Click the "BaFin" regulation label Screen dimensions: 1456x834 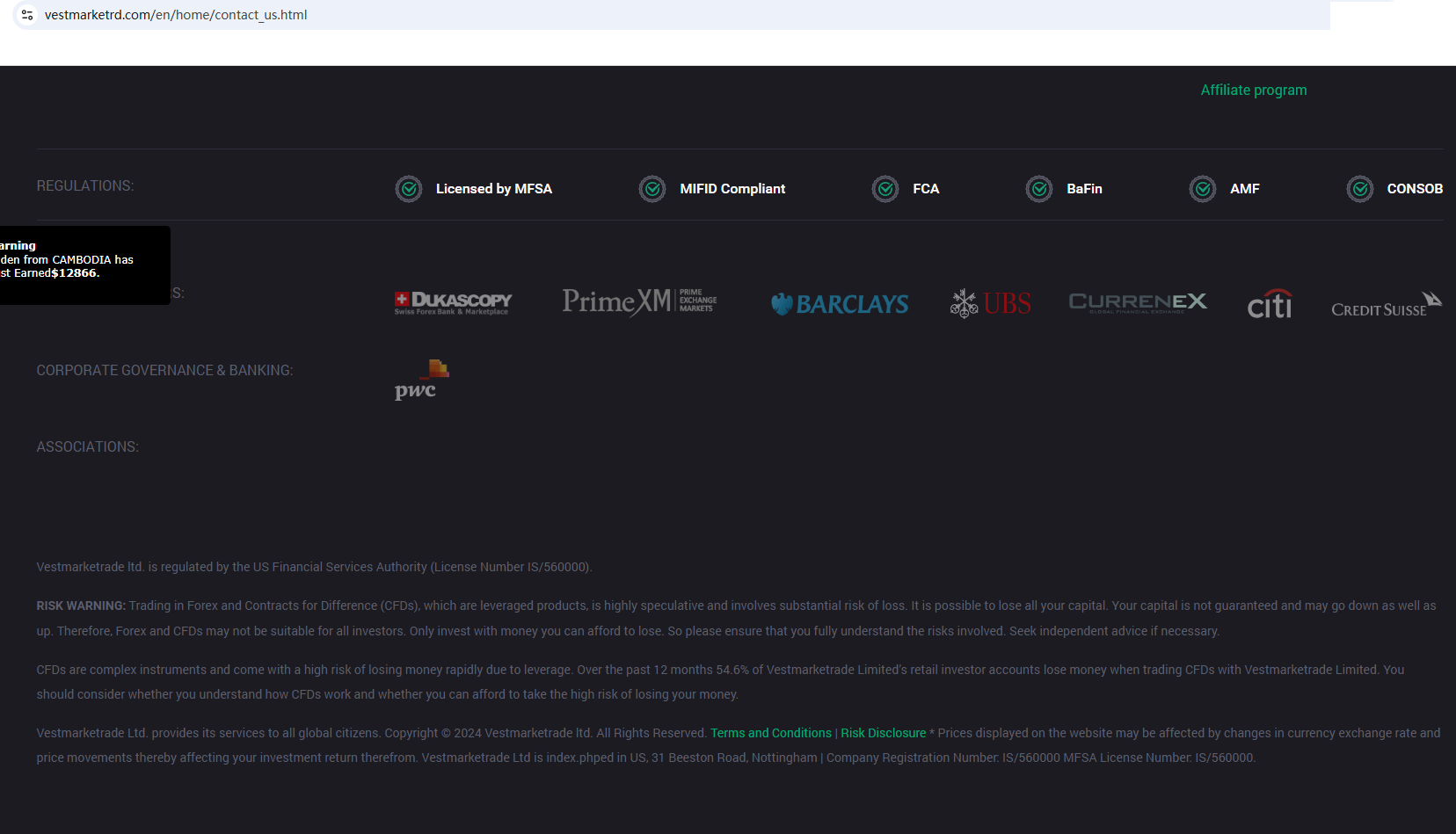pos(1084,189)
